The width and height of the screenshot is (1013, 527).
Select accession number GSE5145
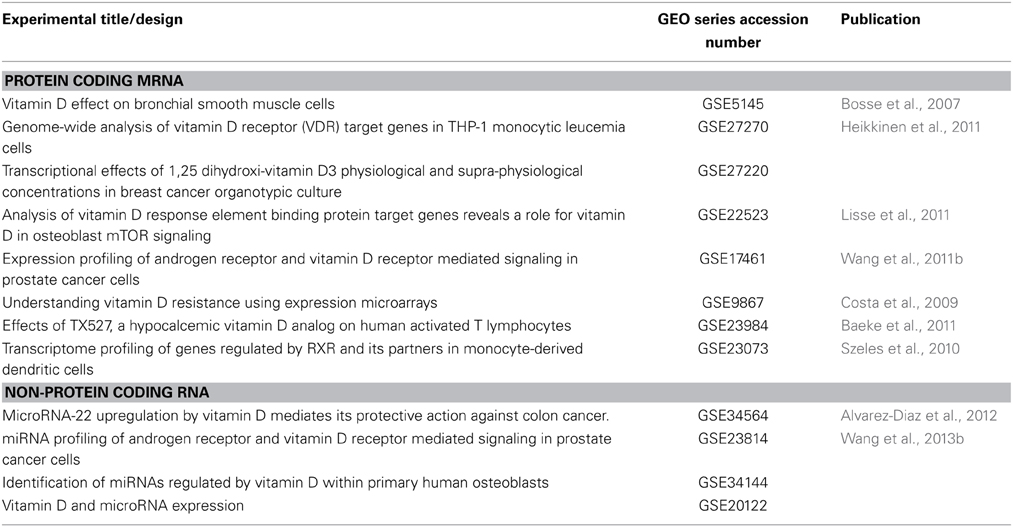pyautogui.click(x=733, y=104)
